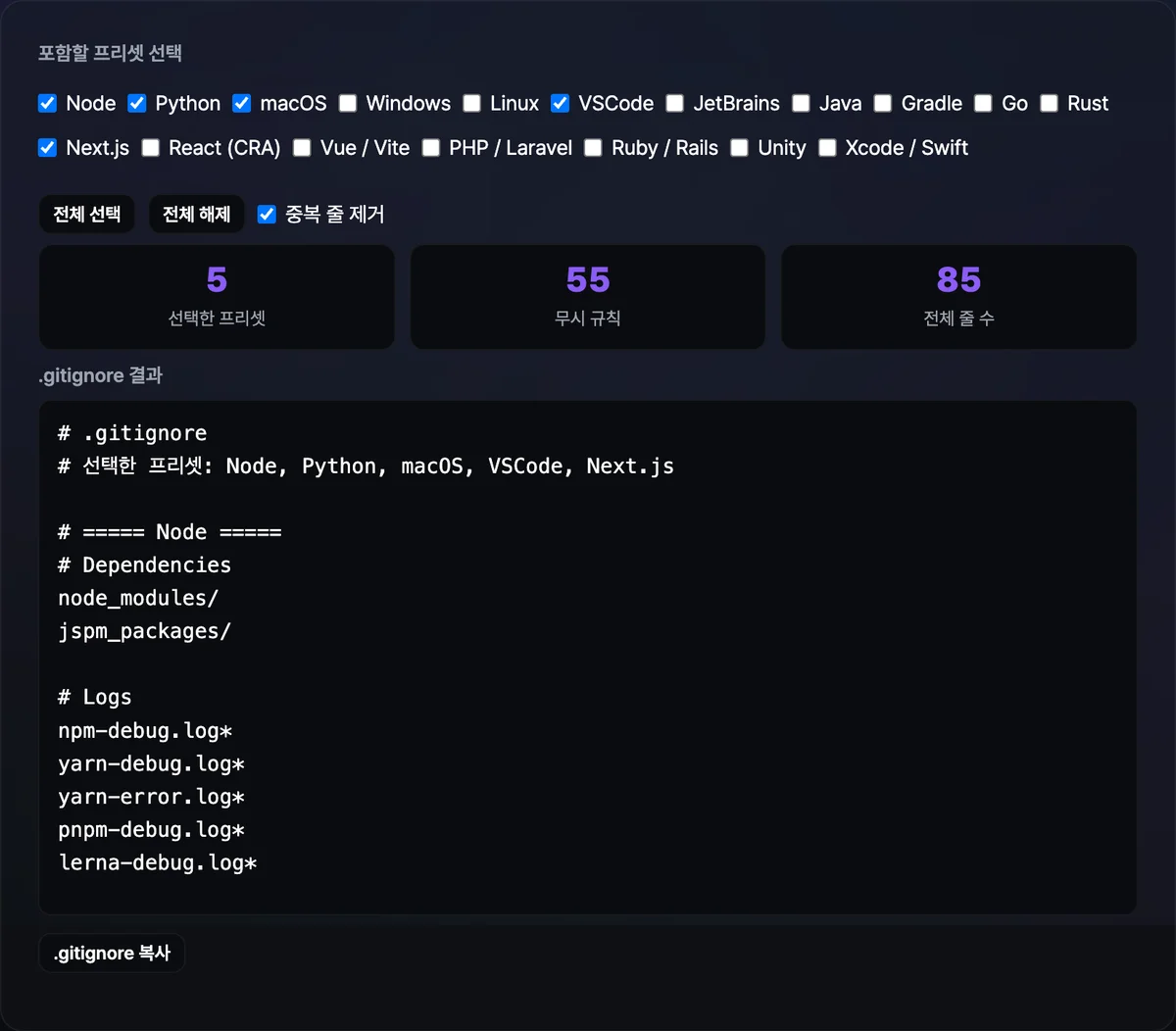Uncheck the Next.js preset checkbox
1176x1031 pixels.
coord(47,147)
